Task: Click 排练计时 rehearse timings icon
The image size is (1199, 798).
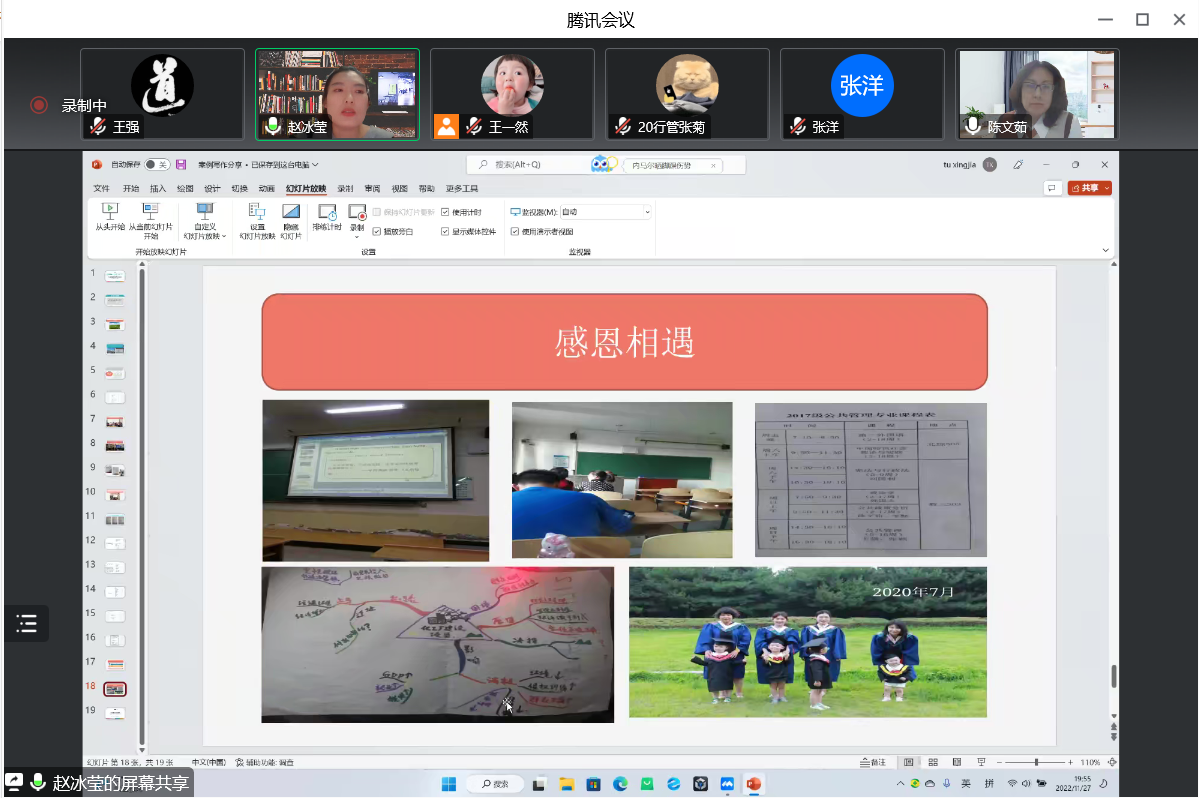Action: pos(327,212)
